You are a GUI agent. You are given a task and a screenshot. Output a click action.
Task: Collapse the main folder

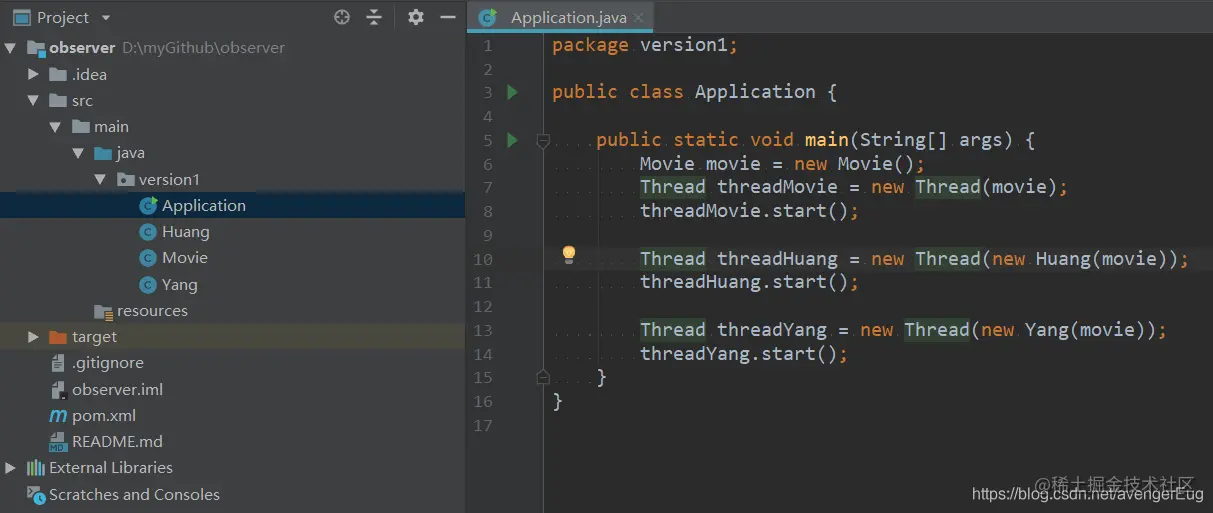[55, 127]
